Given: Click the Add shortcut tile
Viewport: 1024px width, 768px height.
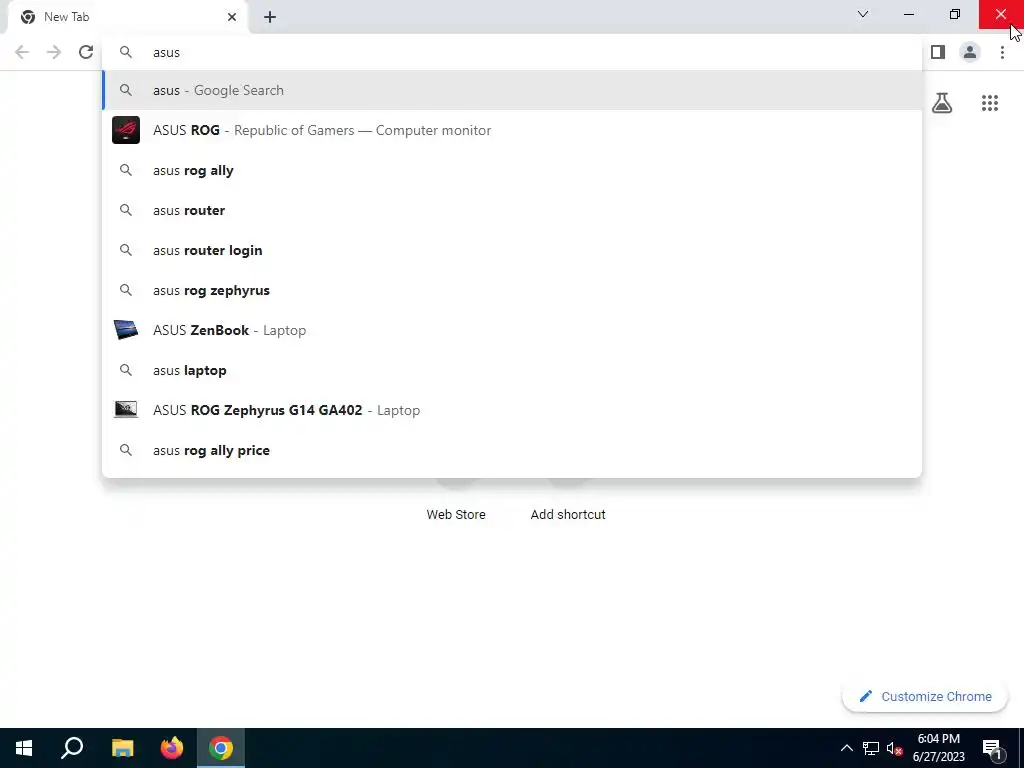Looking at the screenshot, I should [568, 515].
